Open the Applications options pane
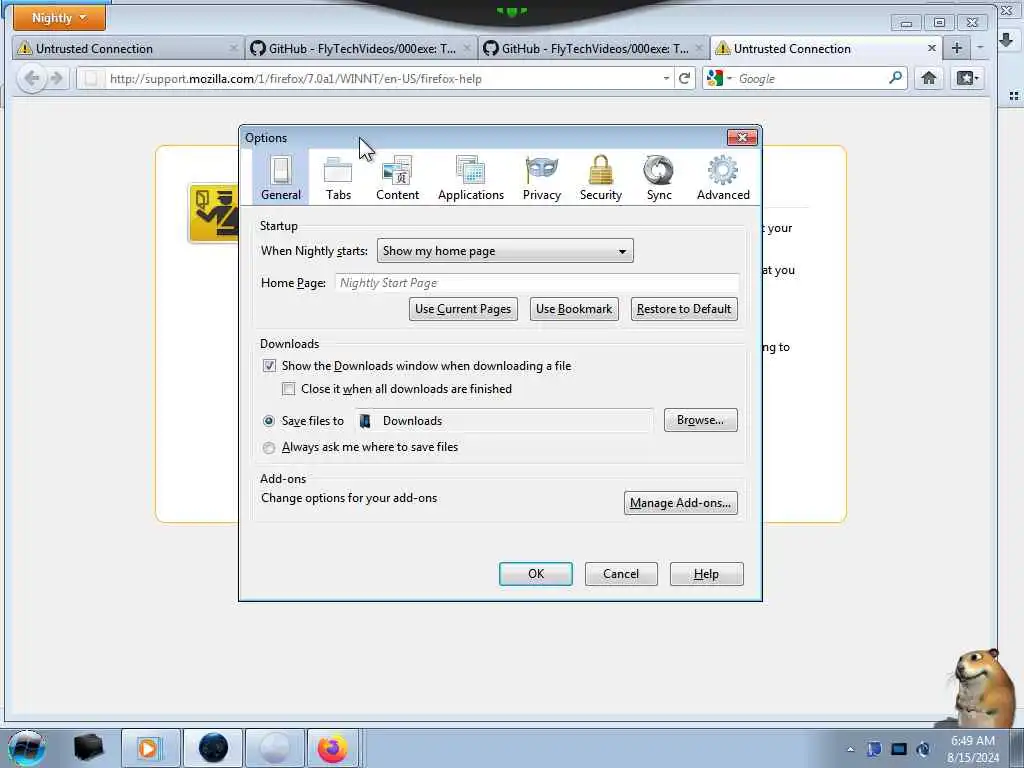1024x768 pixels. click(x=471, y=178)
